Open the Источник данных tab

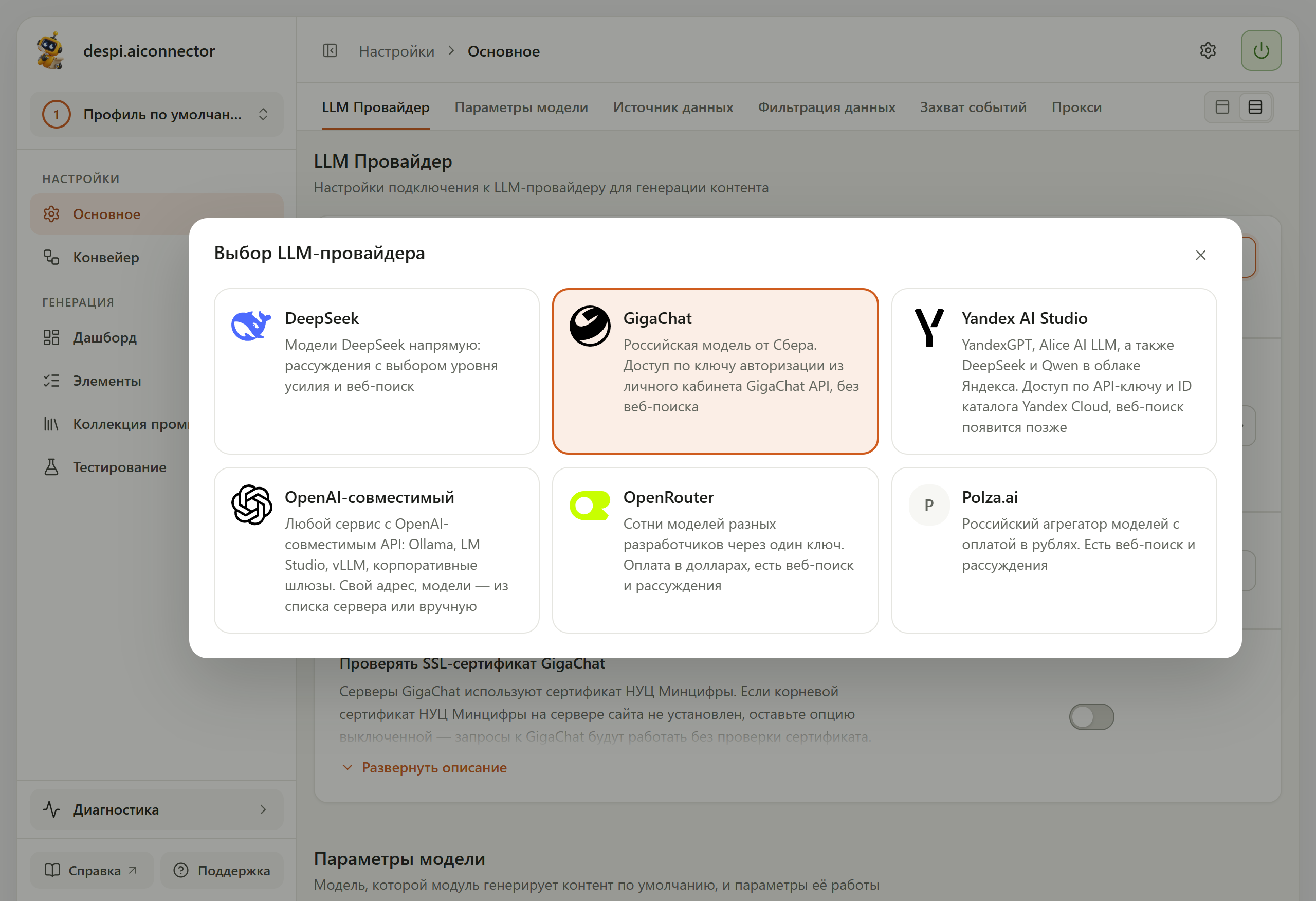click(x=673, y=107)
